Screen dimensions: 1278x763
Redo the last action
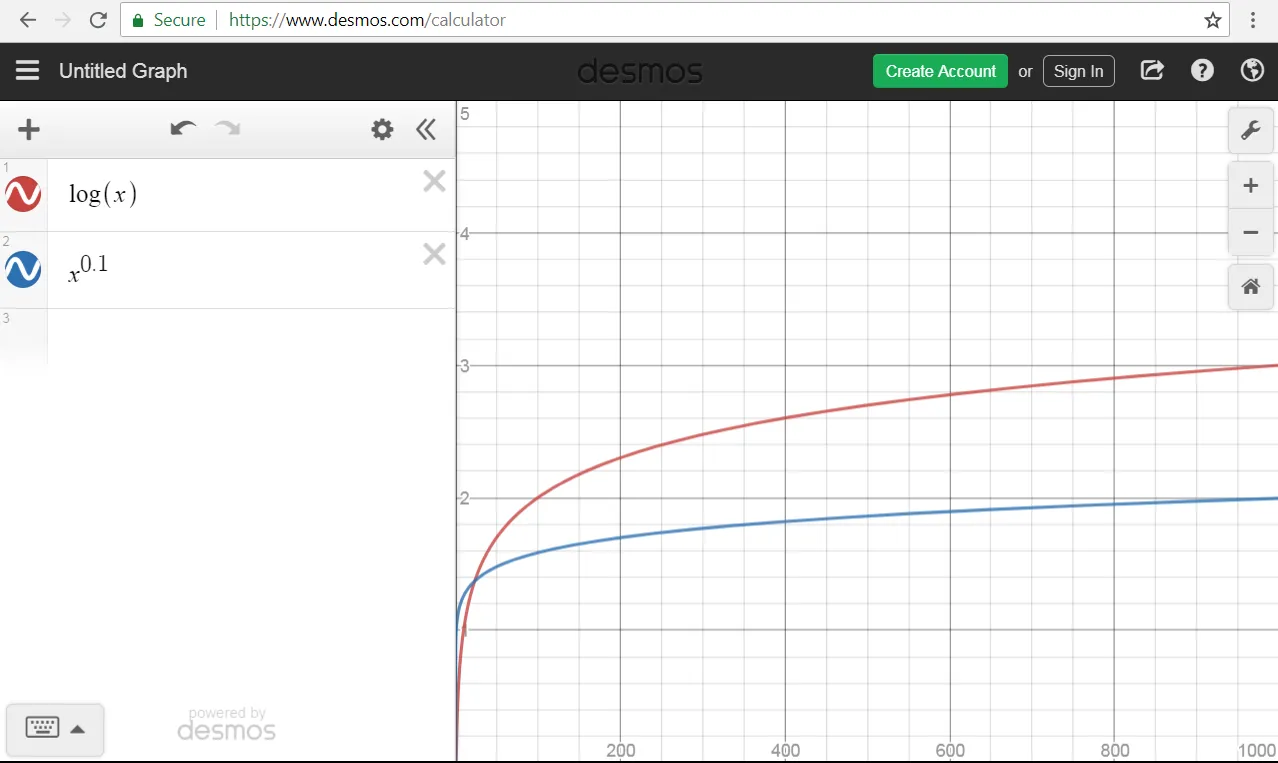click(x=228, y=128)
